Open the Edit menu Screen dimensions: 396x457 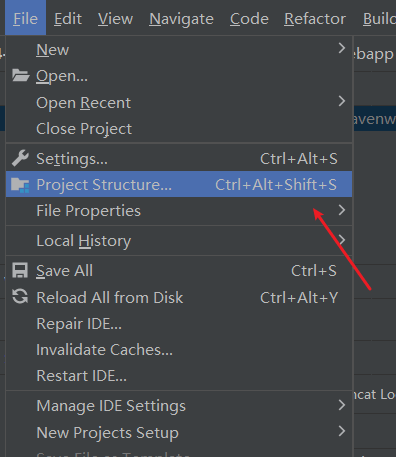coord(68,19)
